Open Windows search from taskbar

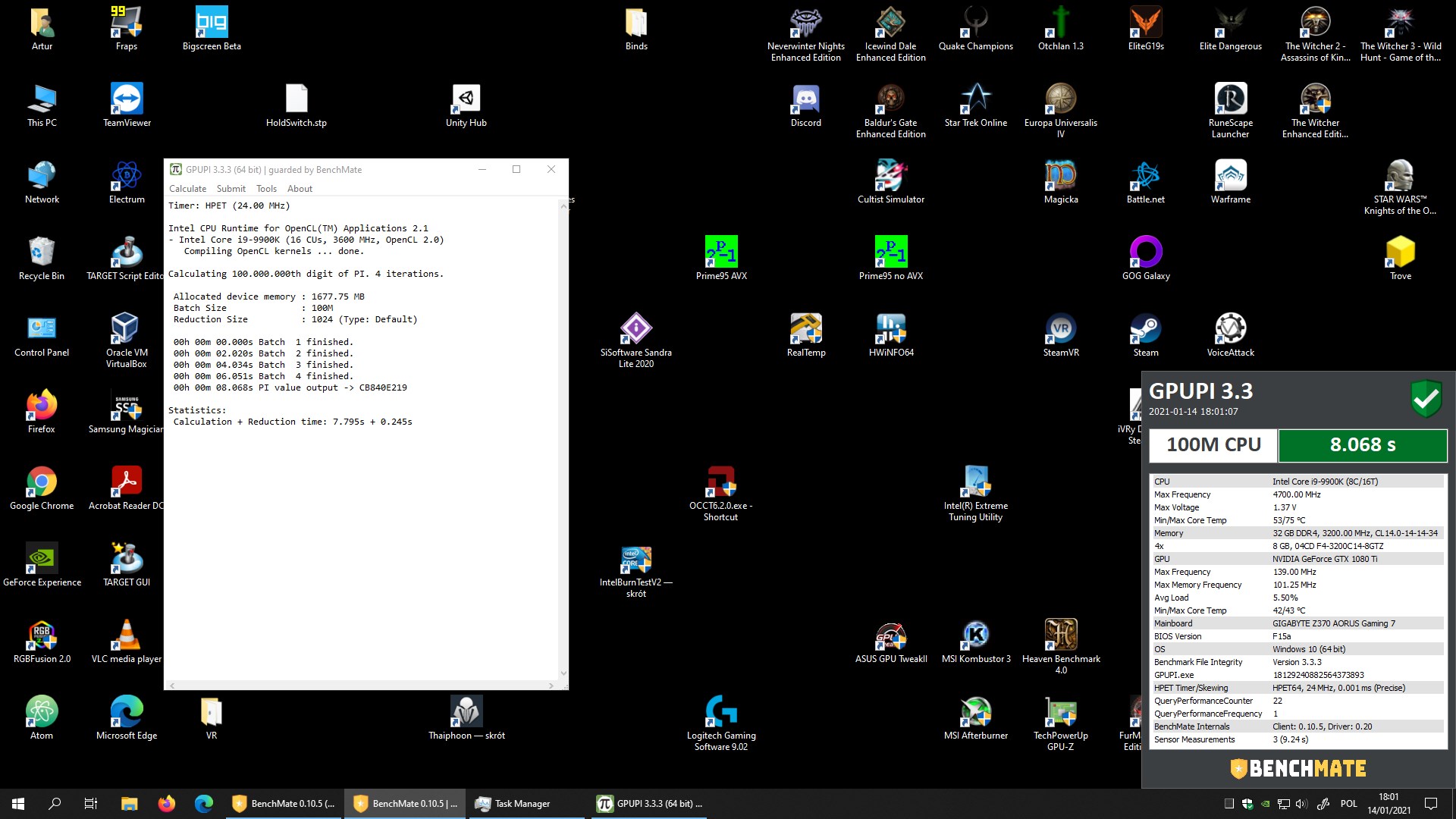(55, 804)
